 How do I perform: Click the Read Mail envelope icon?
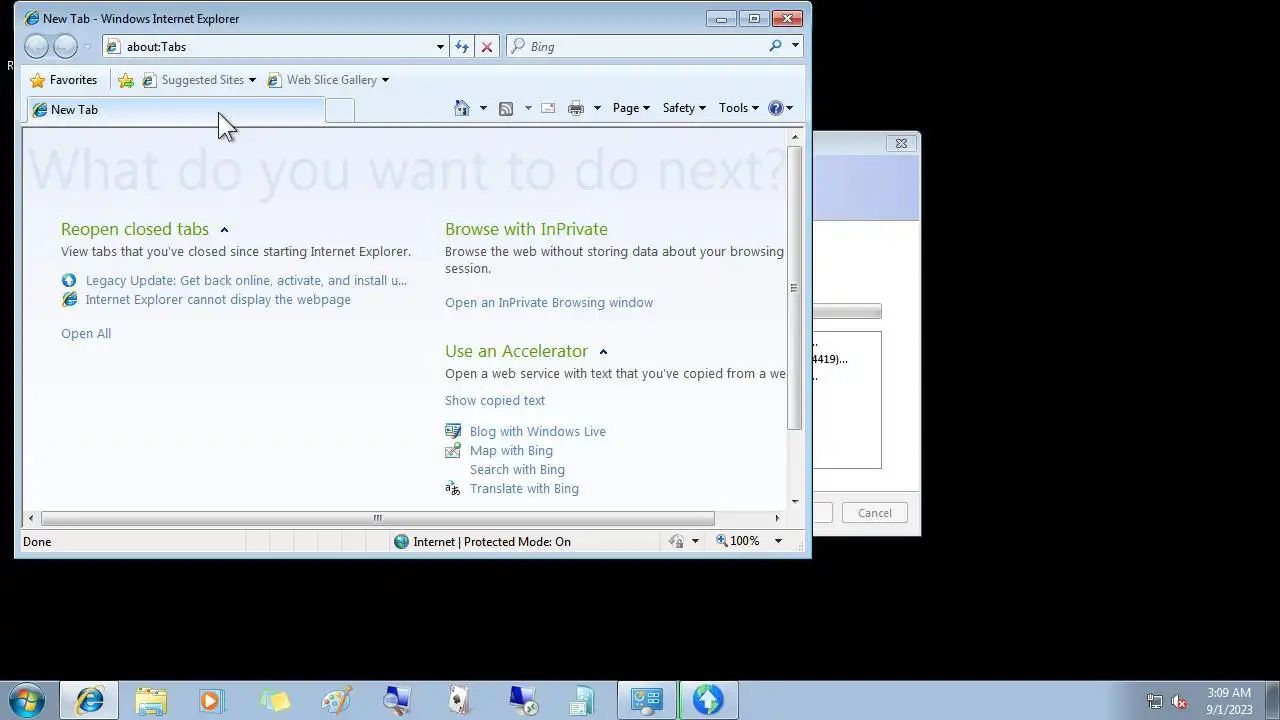click(x=548, y=108)
